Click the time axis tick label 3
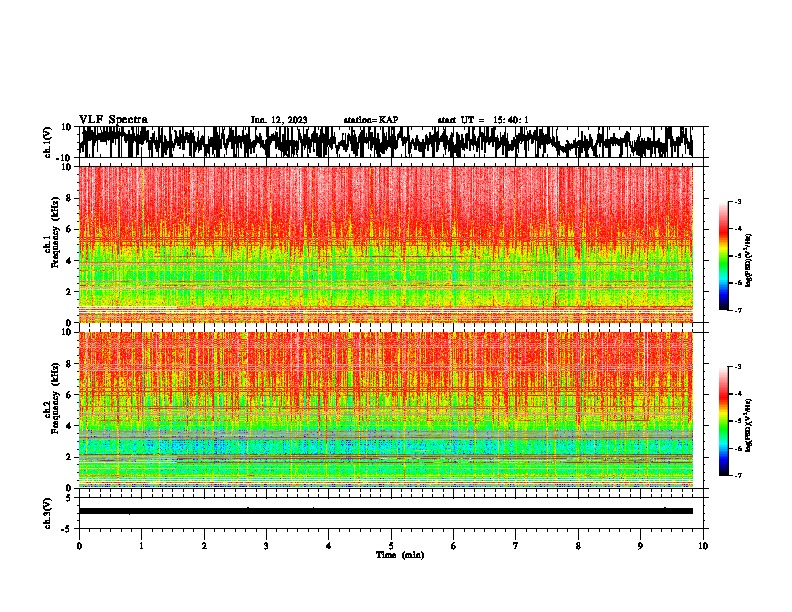Image resolution: width=792 pixels, height=612 pixels. tap(266, 546)
